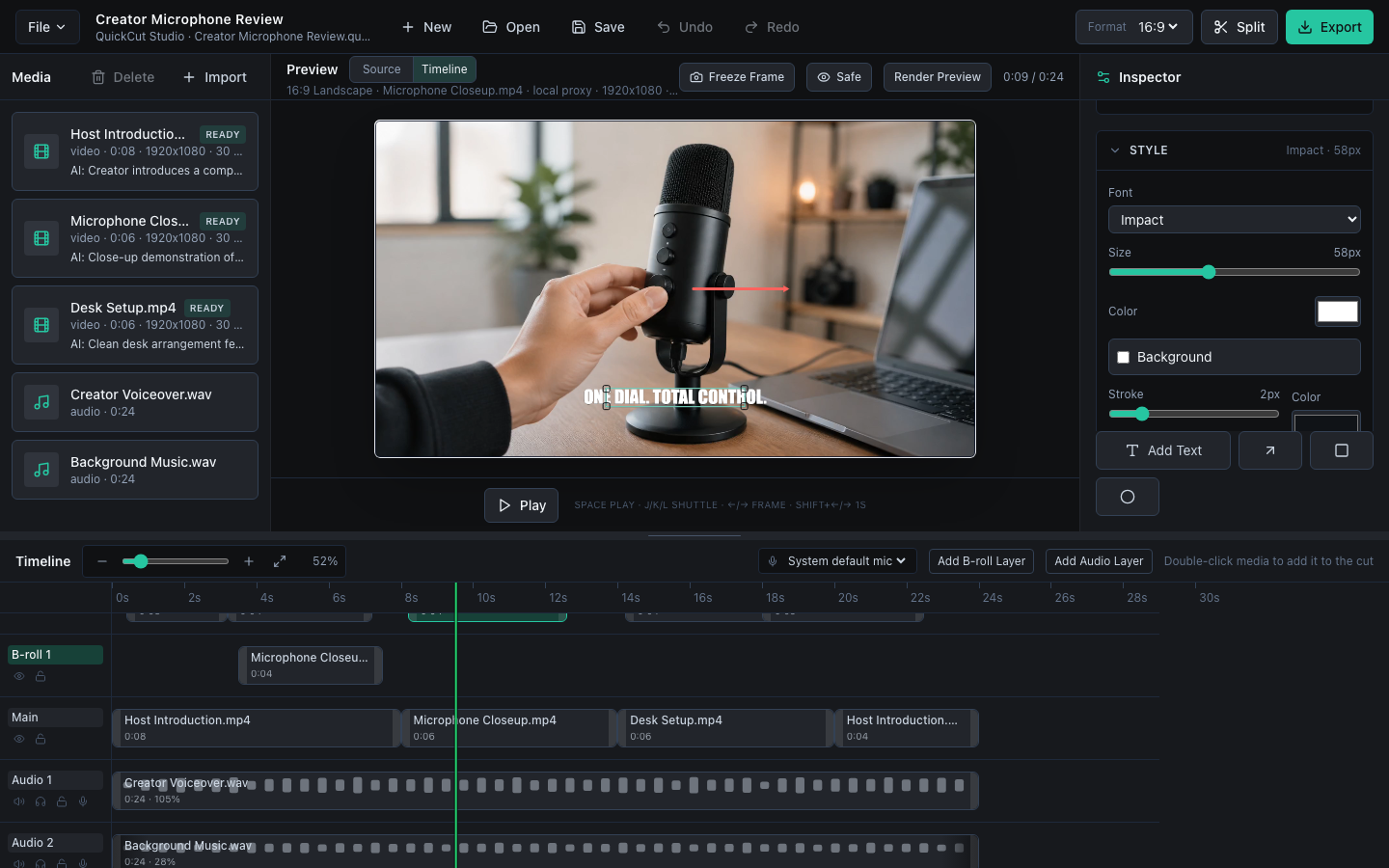
Task: Enable the Background checkbox
Action: [1124, 357]
